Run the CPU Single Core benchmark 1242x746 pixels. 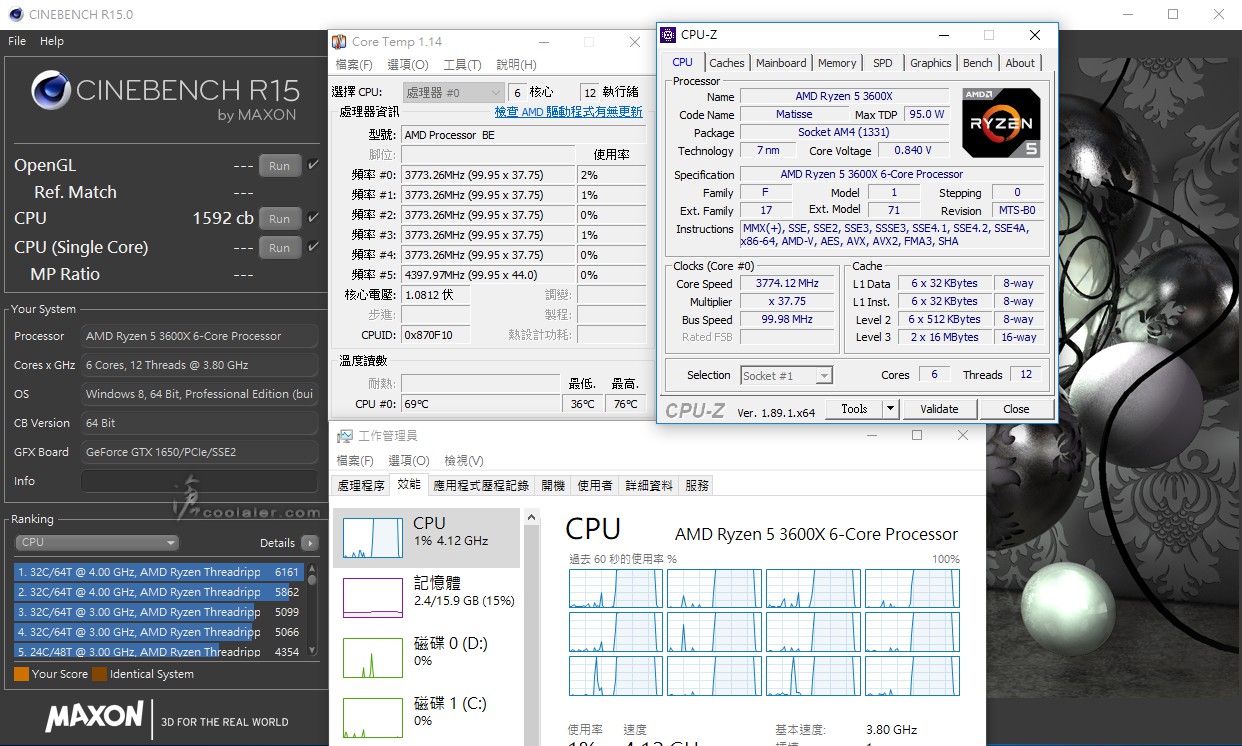[x=280, y=247]
